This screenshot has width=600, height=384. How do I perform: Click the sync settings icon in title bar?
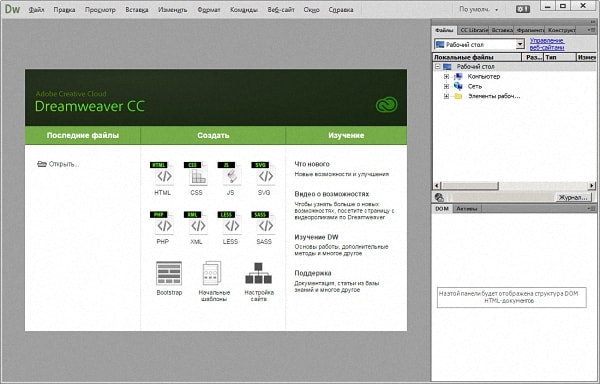pyautogui.click(x=523, y=9)
